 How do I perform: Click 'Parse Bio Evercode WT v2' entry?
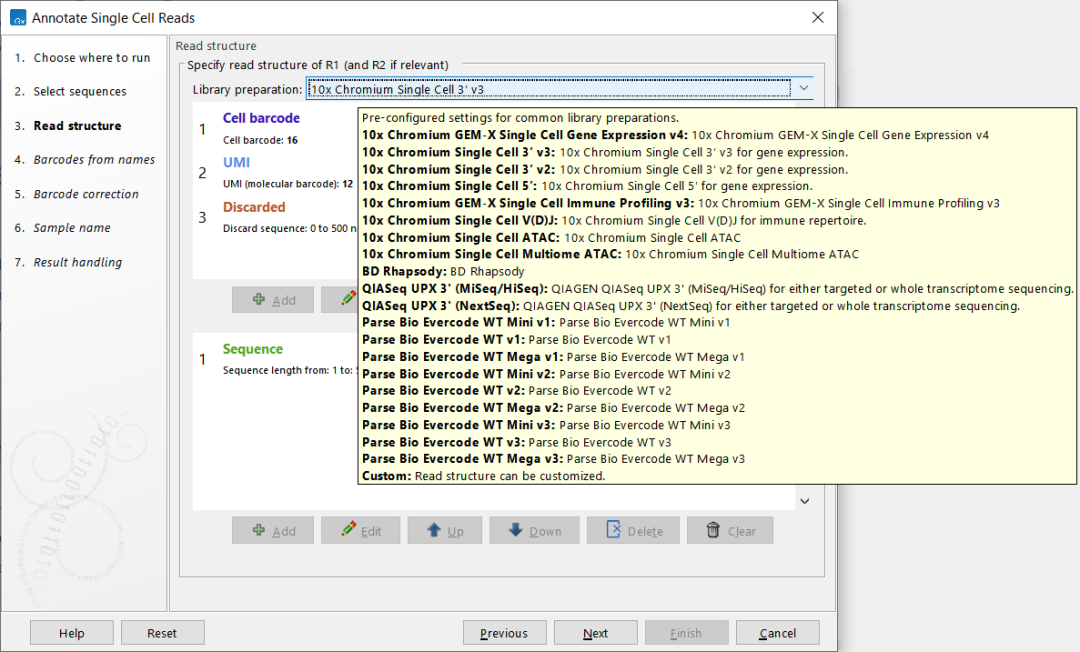click(517, 390)
